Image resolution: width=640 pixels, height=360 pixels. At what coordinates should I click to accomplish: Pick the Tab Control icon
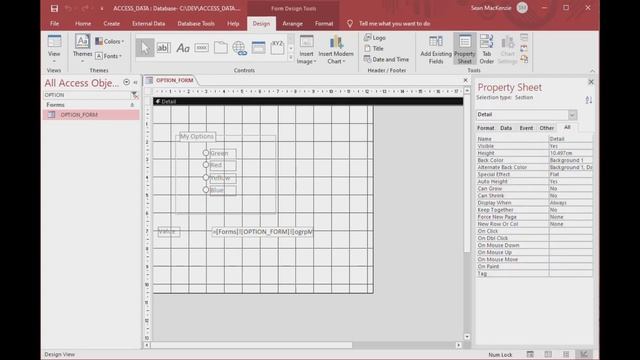point(220,48)
